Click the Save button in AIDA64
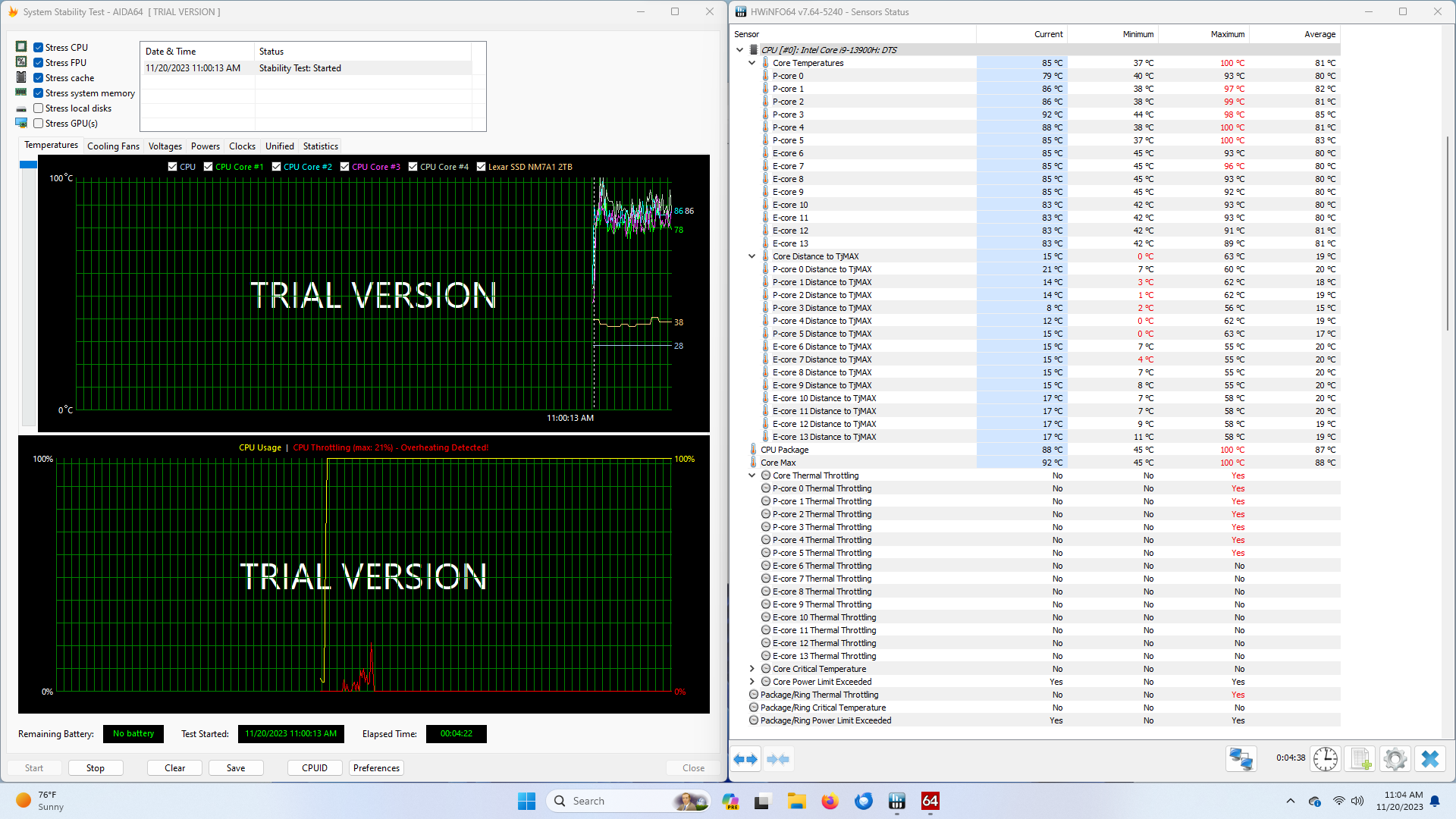The height and width of the screenshot is (819, 1456). pos(236,768)
